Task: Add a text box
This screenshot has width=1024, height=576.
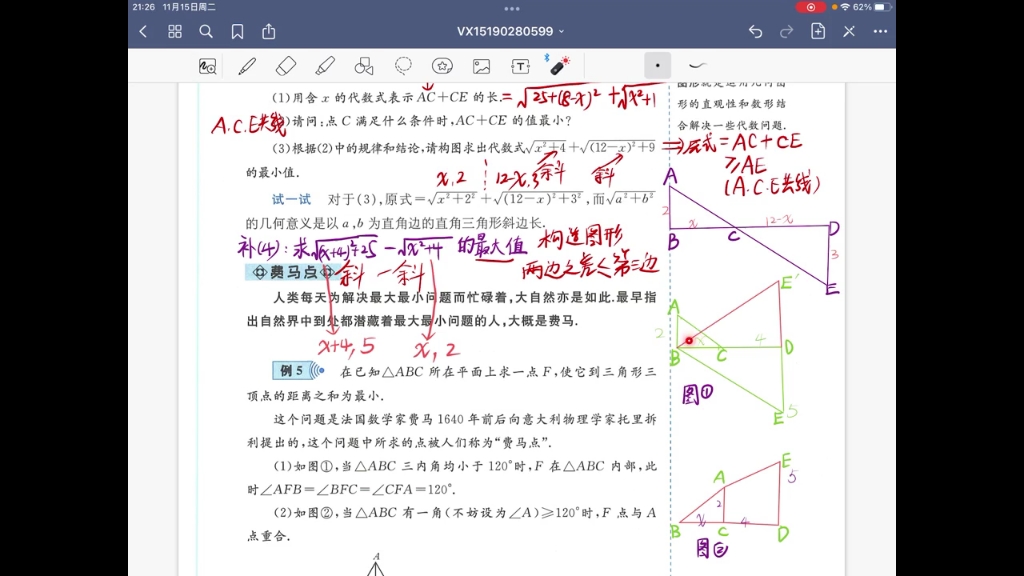Action: click(x=521, y=65)
